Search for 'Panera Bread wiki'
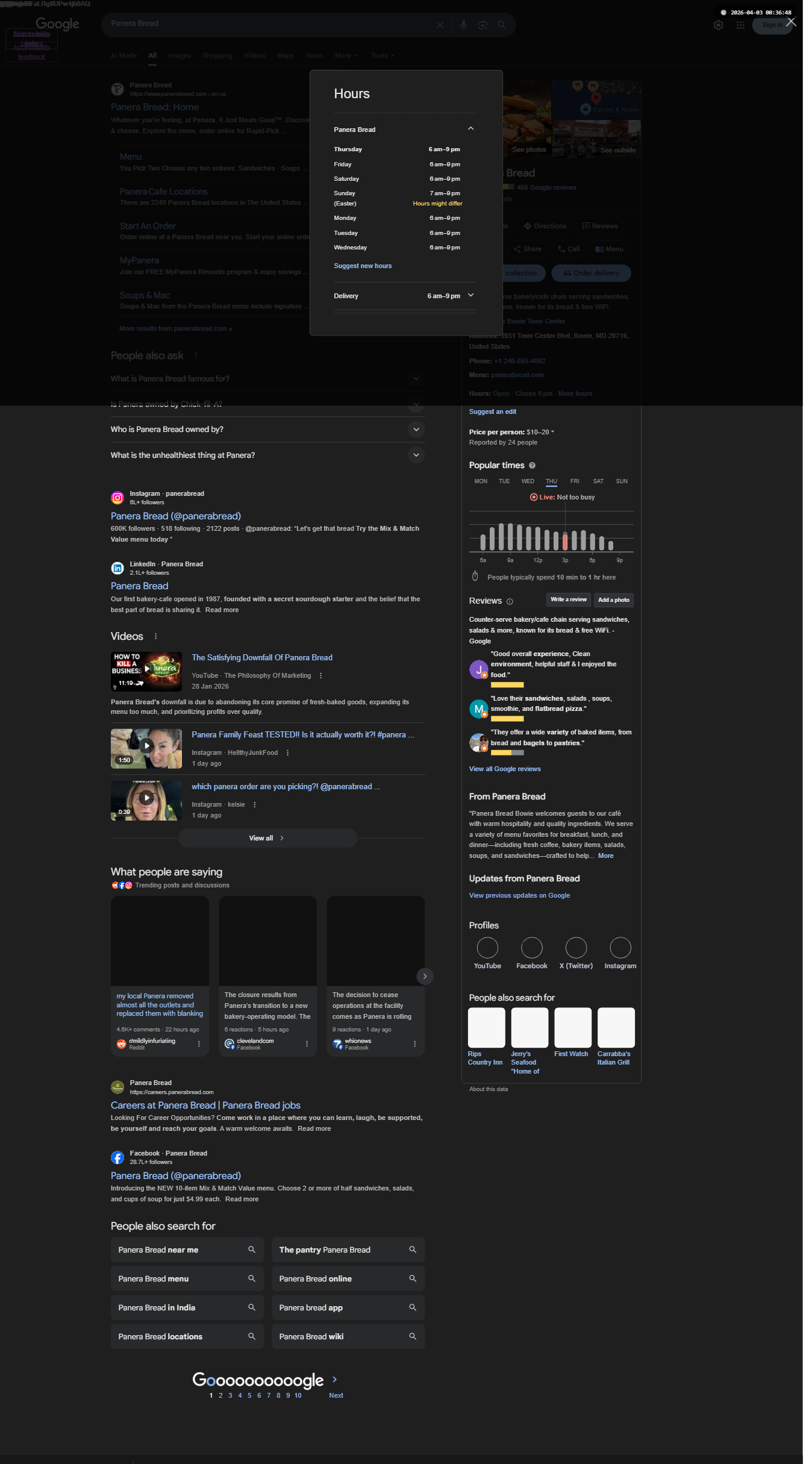This screenshot has width=812, height=1464. point(348,1336)
